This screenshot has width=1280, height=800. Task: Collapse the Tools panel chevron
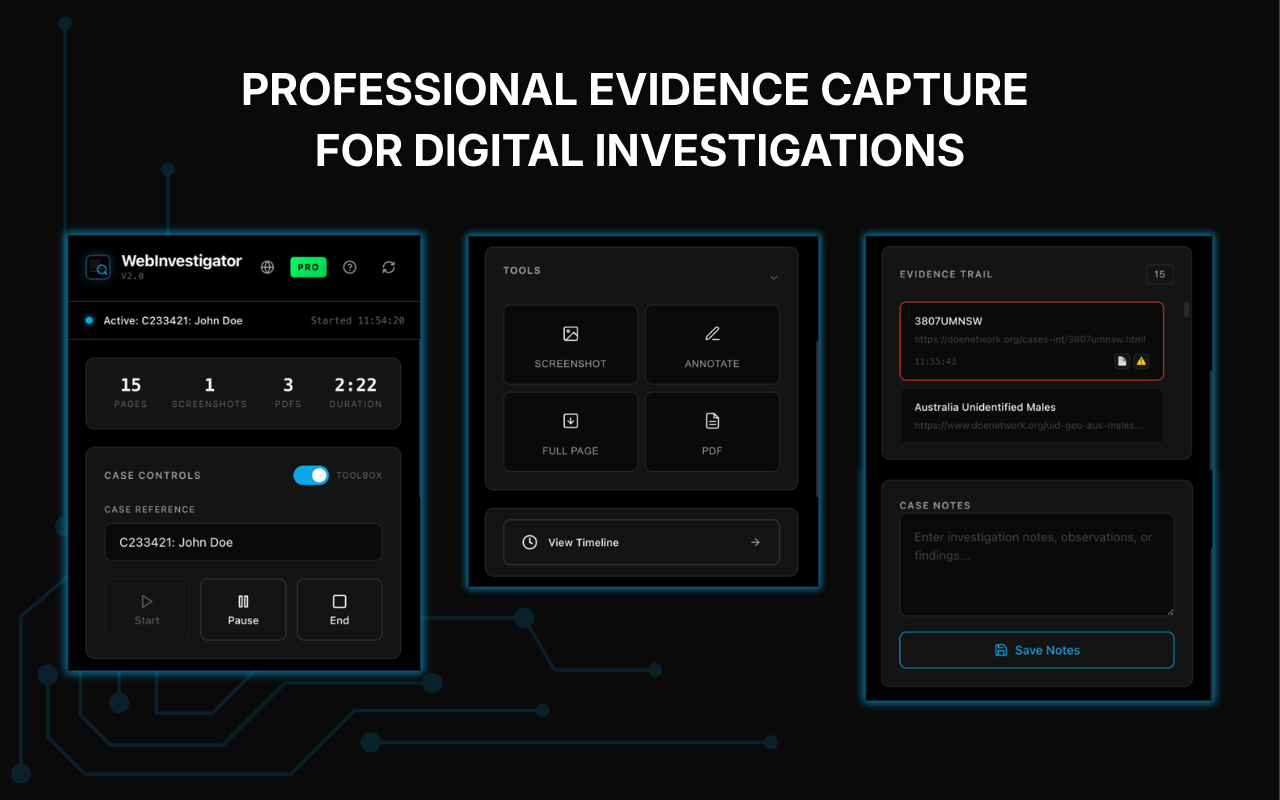click(x=773, y=277)
